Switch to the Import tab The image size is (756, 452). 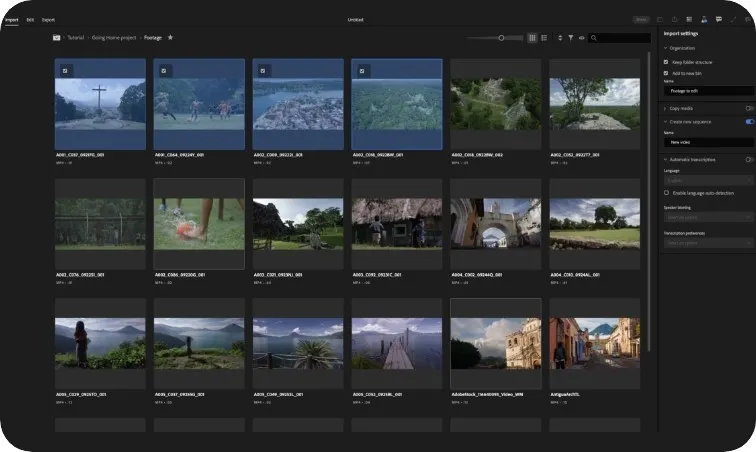pos(12,20)
